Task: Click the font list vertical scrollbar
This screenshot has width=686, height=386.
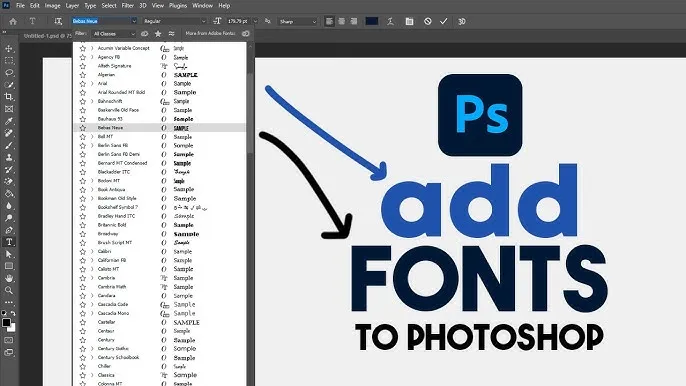Action: click(x=251, y=114)
